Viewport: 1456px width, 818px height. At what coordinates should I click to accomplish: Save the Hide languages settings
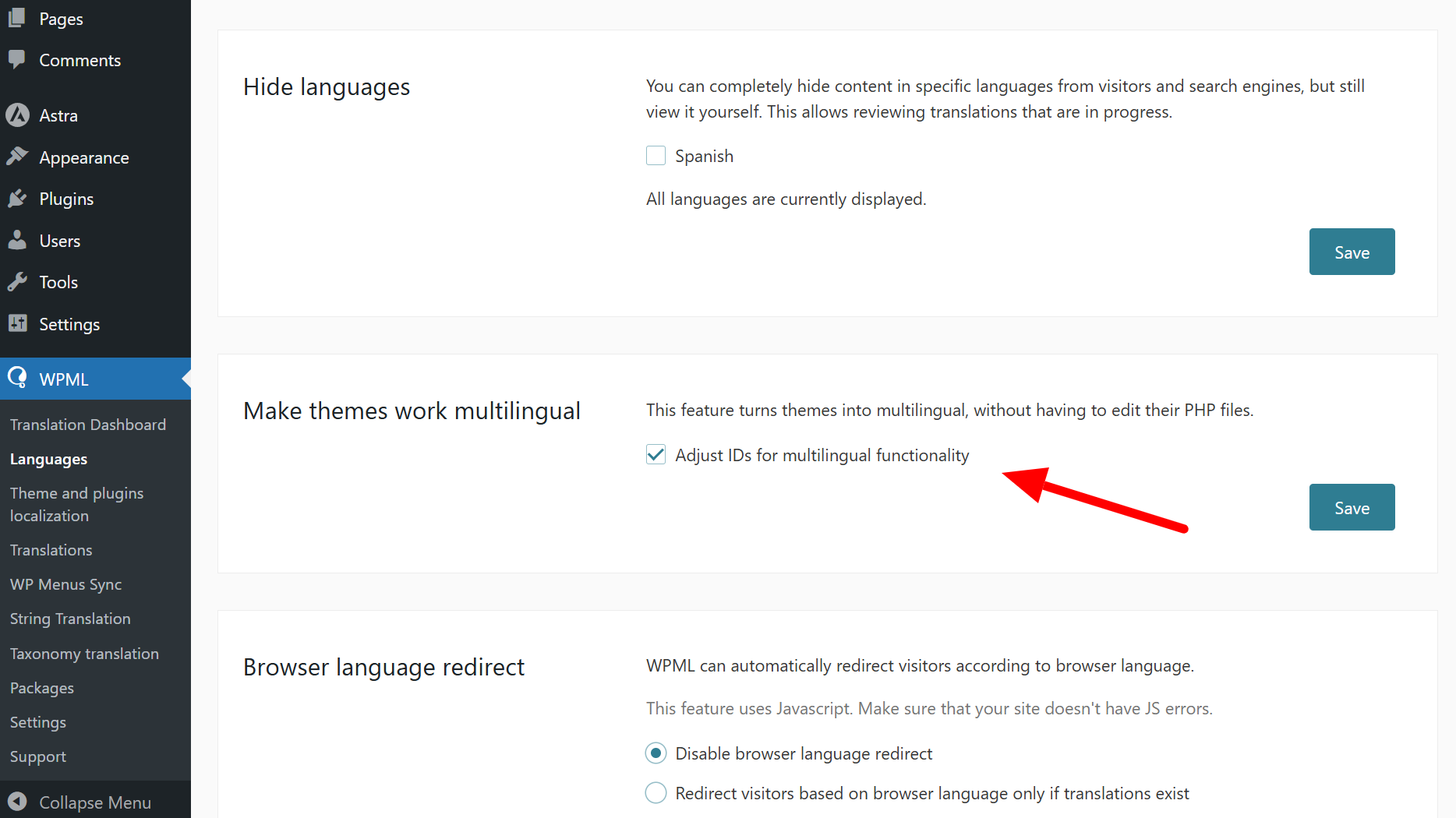pos(1352,252)
